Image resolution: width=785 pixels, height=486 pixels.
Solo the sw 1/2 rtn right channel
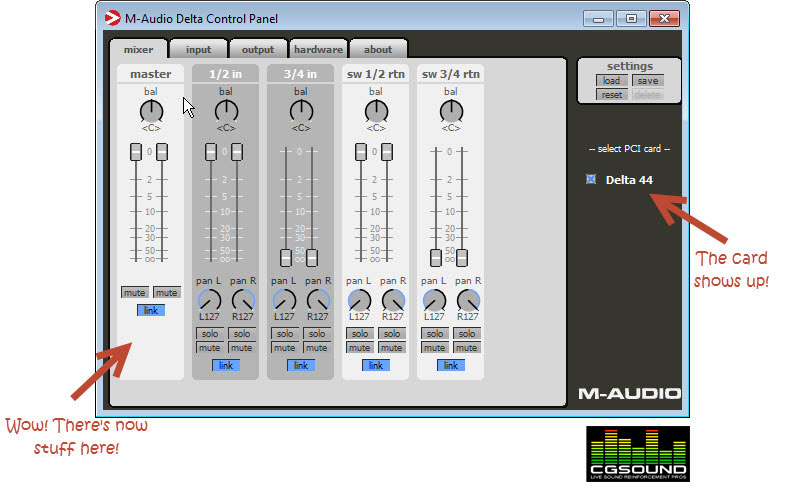(x=392, y=333)
